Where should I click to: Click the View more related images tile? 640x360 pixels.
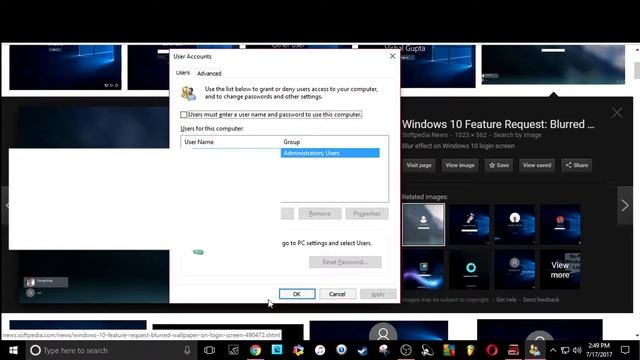pyautogui.click(x=560, y=269)
